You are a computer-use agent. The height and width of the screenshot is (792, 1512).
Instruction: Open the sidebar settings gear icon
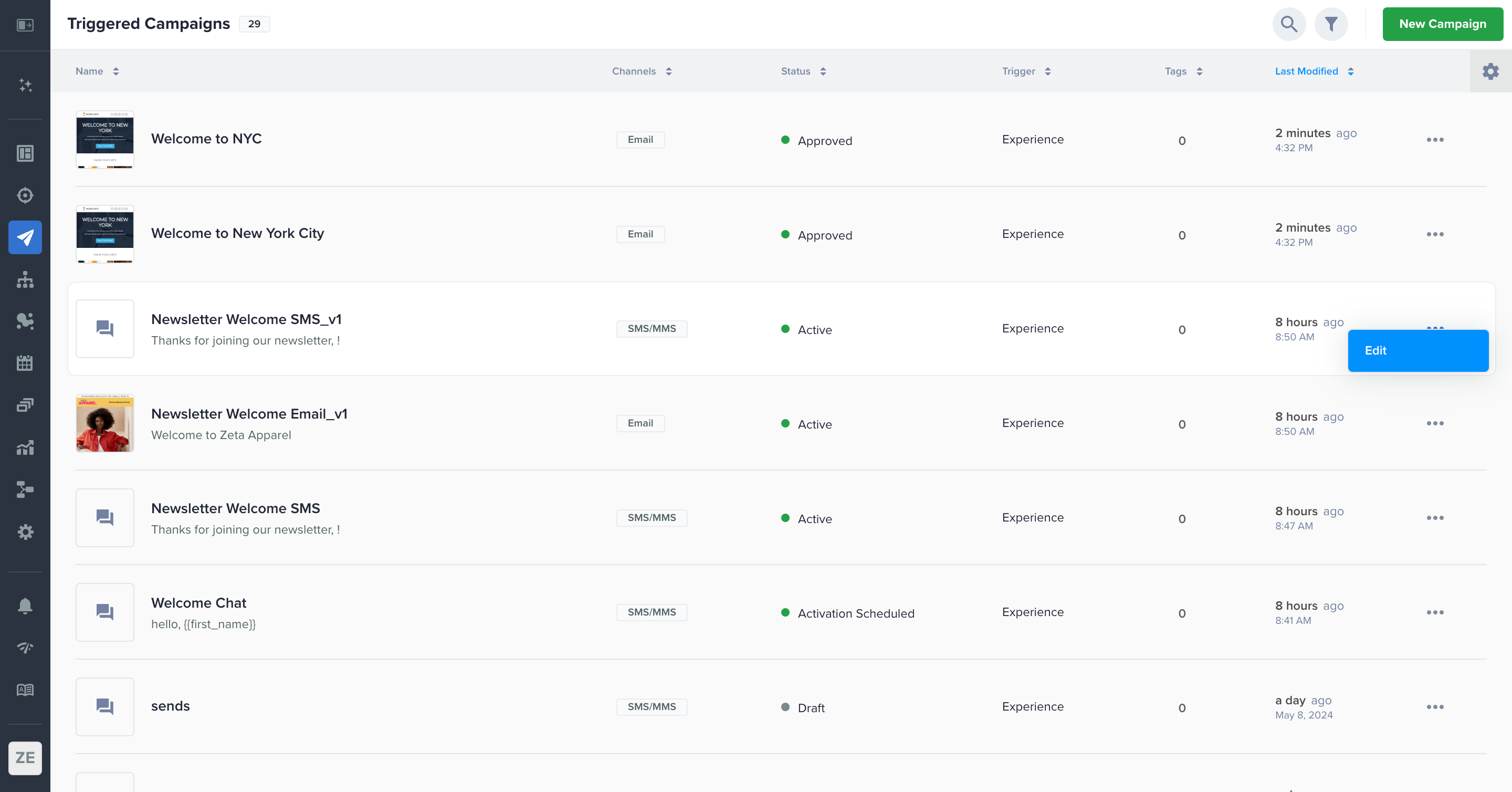[25, 532]
